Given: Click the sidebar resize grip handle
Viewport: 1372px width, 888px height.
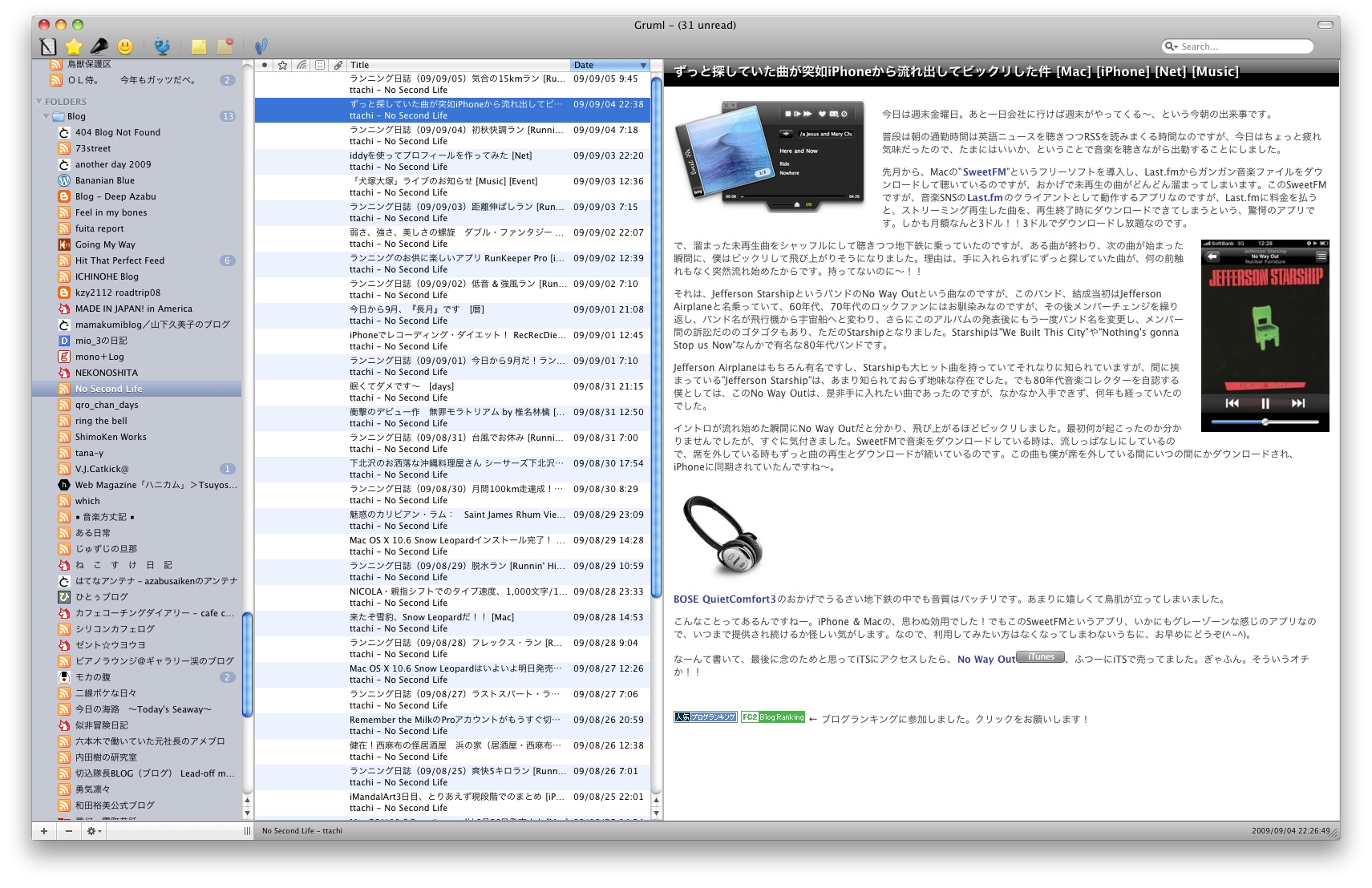Looking at the screenshot, I should [247, 831].
